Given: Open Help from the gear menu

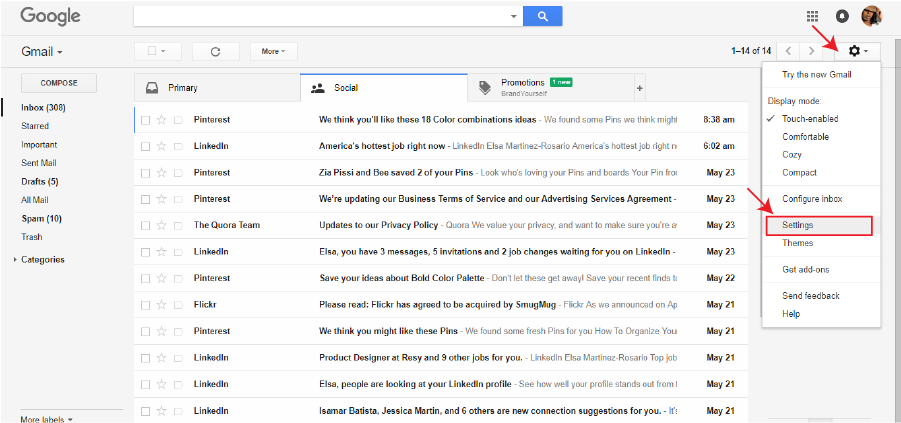Looking at the screenshot, I should (x=791, y=314).
